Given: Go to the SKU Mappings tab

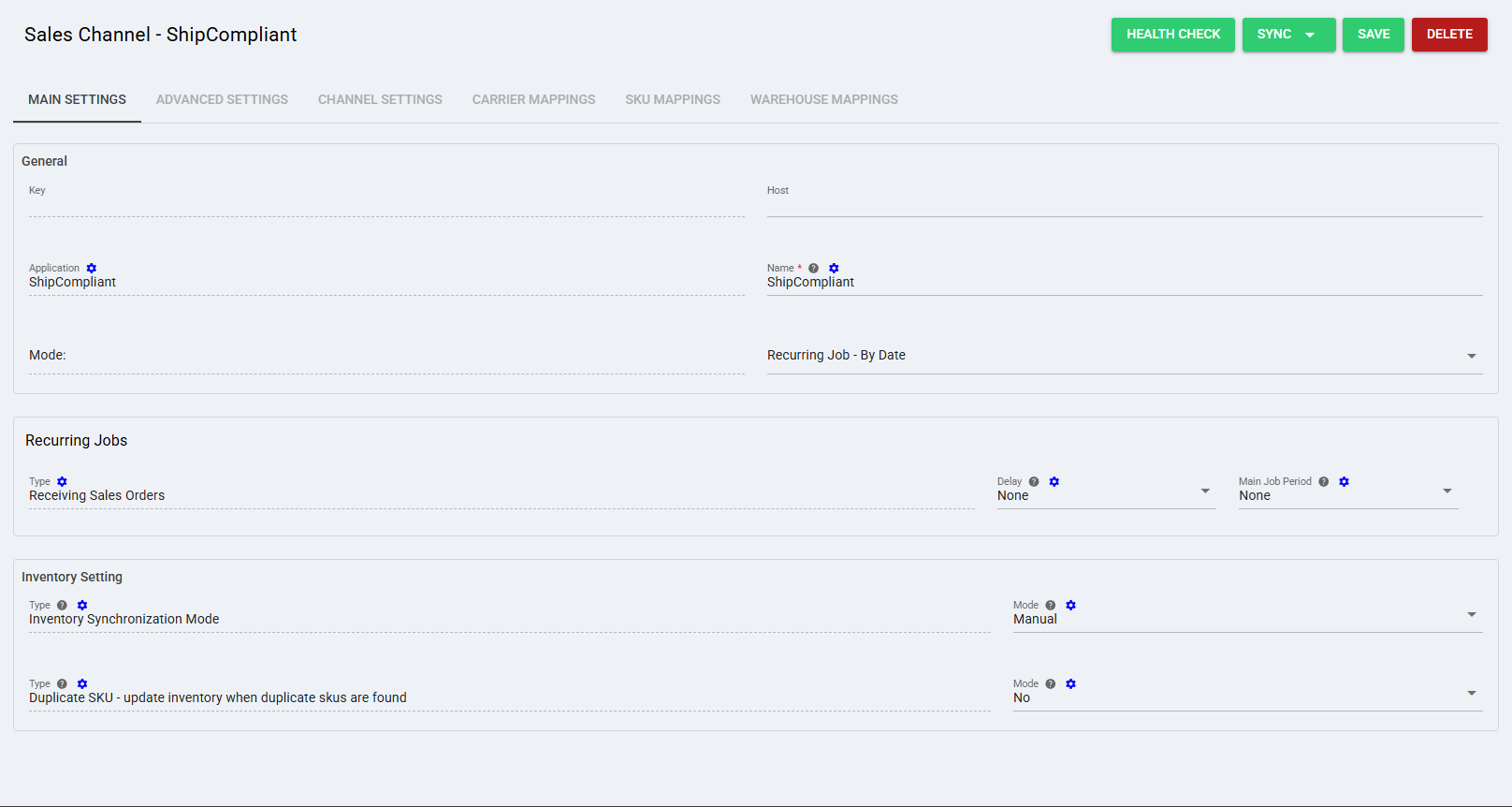Looking at the screenshot, I should click(x=673, y=99).
